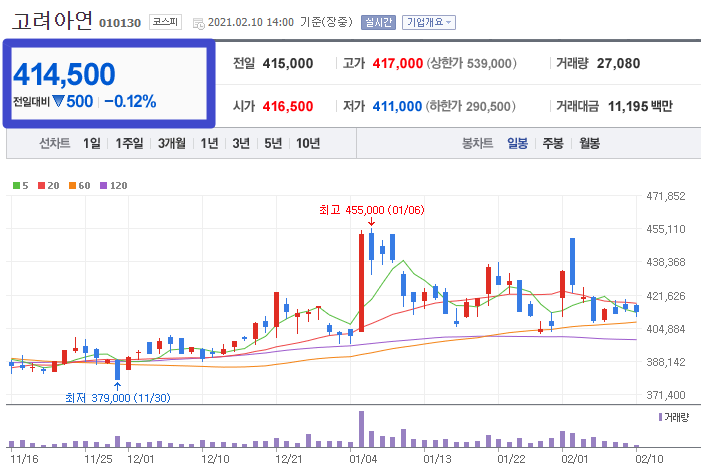
Task: Click the 선차트 label
Action: click(x=55, y=143)
